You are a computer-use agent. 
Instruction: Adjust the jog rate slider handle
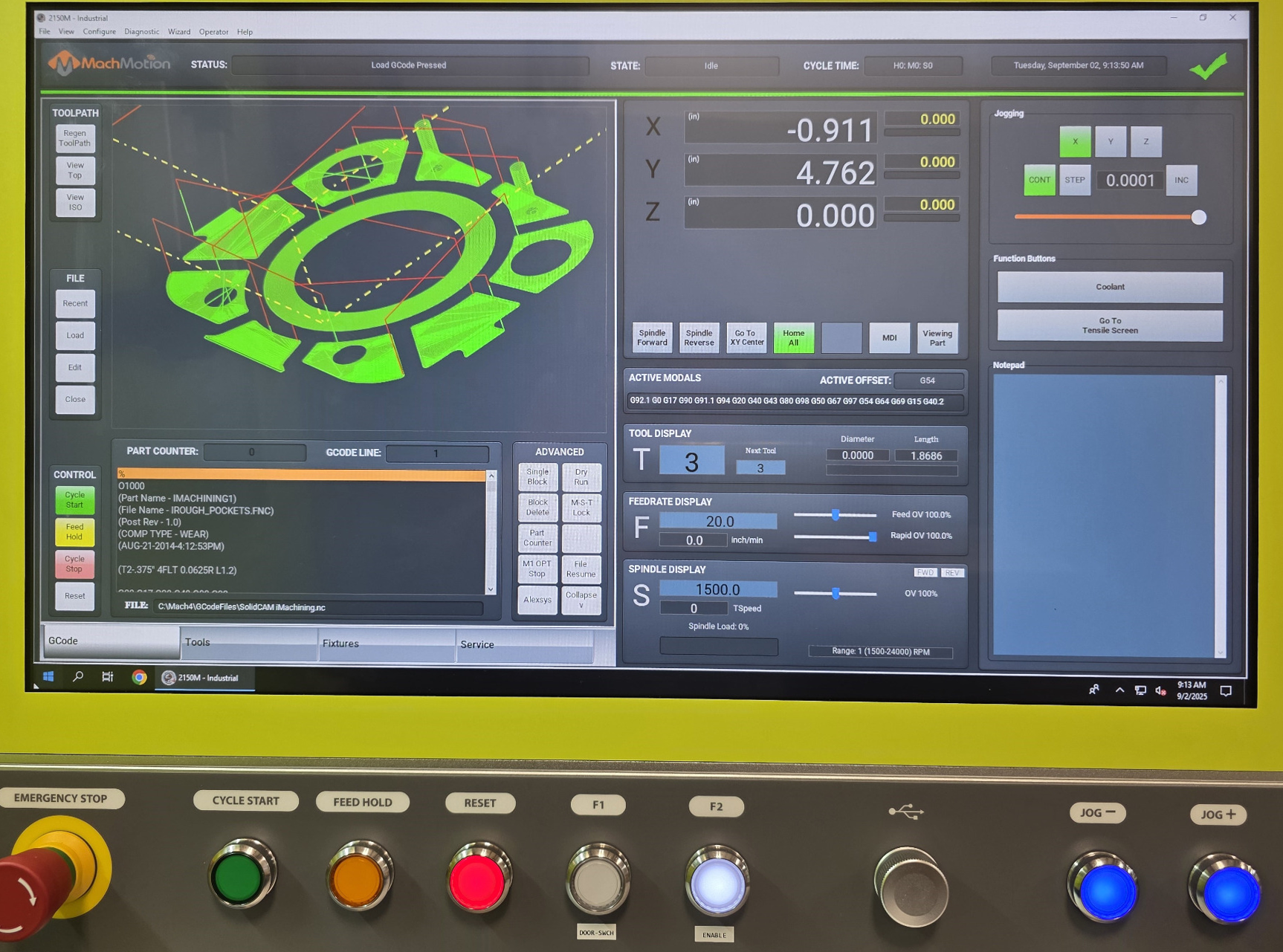[1198, 218]
